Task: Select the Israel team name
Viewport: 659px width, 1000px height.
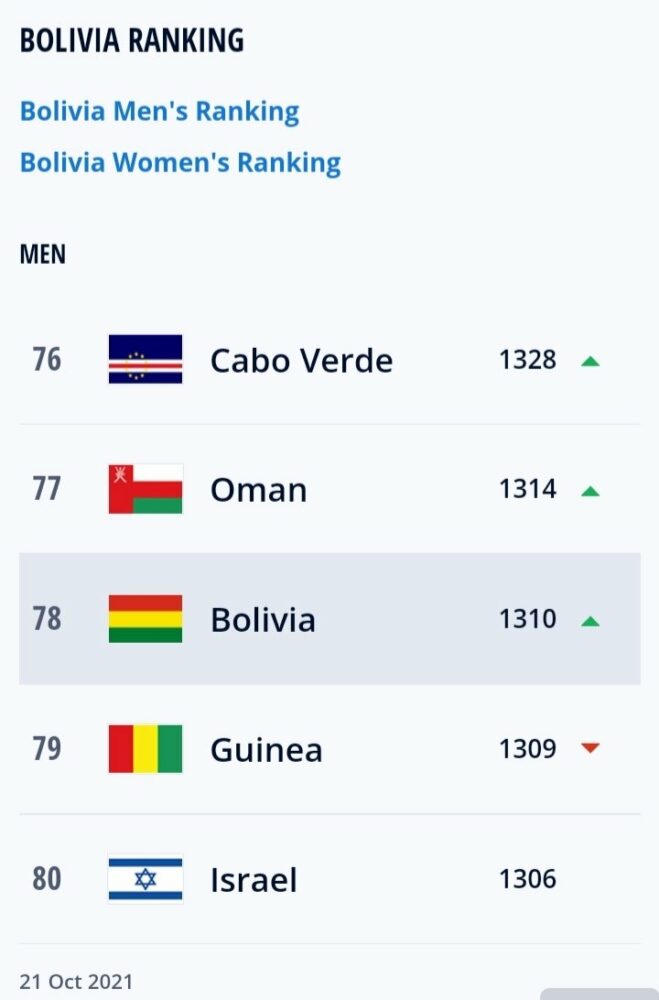Action: click(x=253, y=880)
